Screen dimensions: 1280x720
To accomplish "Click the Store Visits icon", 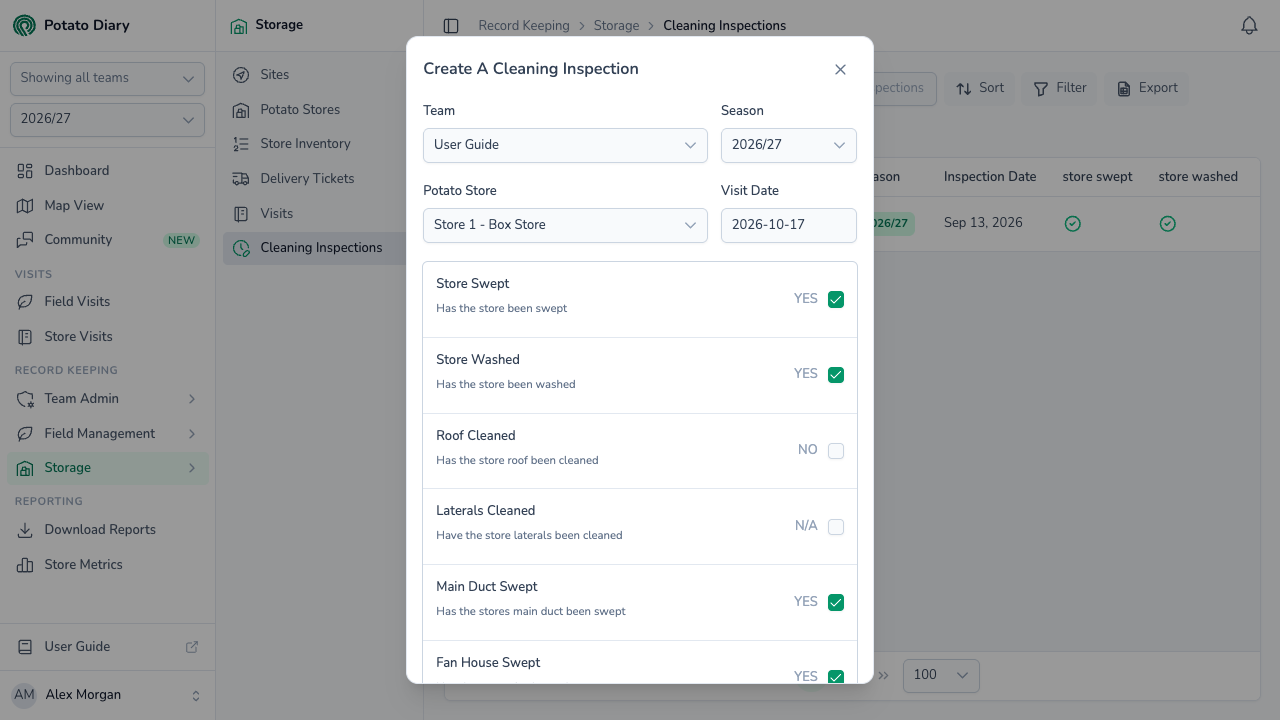I will 25,337.
